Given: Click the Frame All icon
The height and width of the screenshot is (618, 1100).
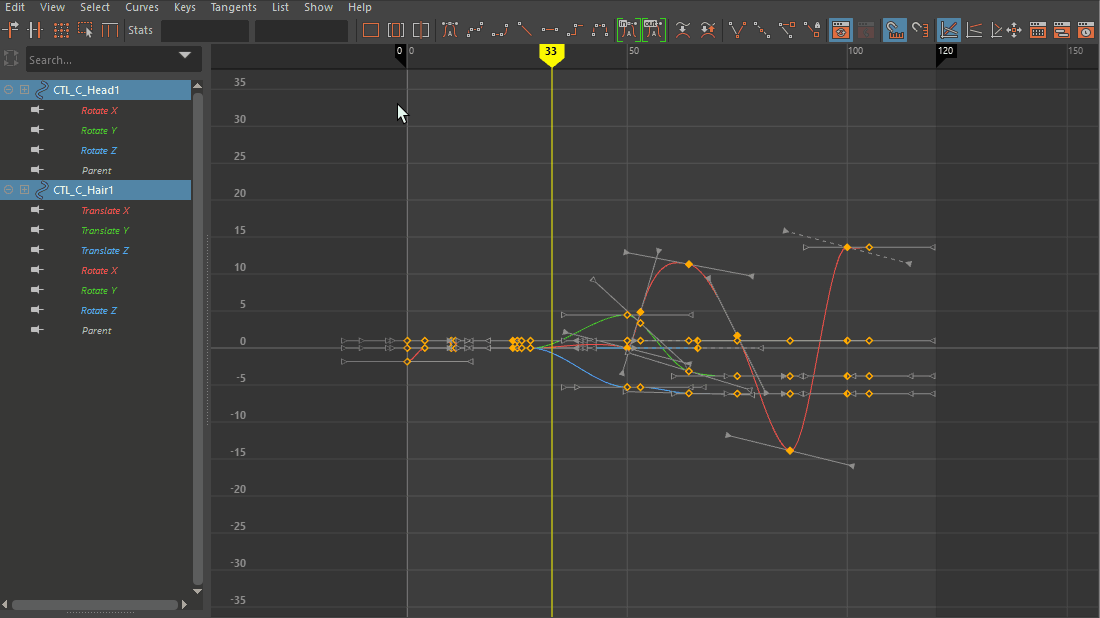Looking at the screenshot, I should [x=370, y=30].
